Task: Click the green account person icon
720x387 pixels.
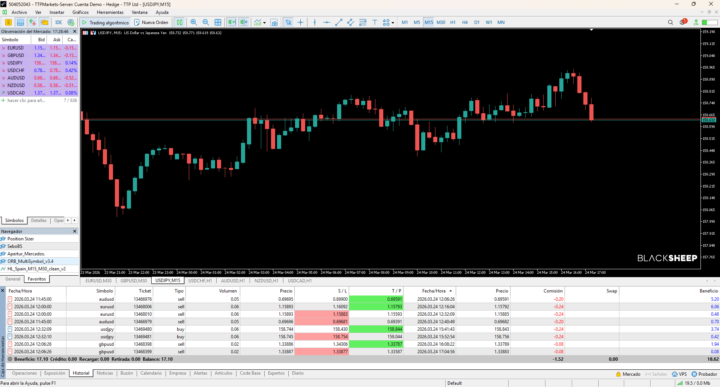Action: coord(696,22)
